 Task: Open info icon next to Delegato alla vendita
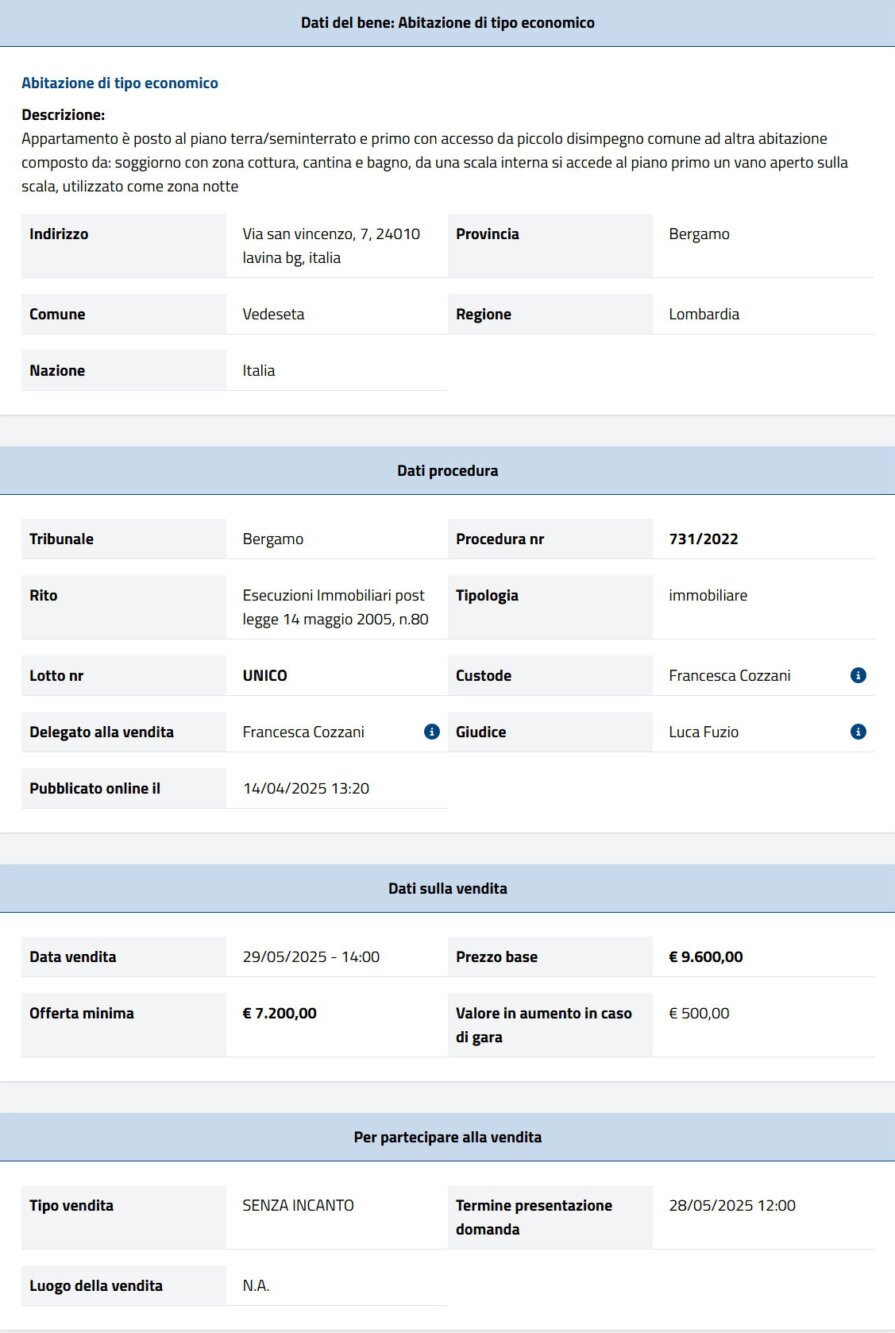(432, 732)
